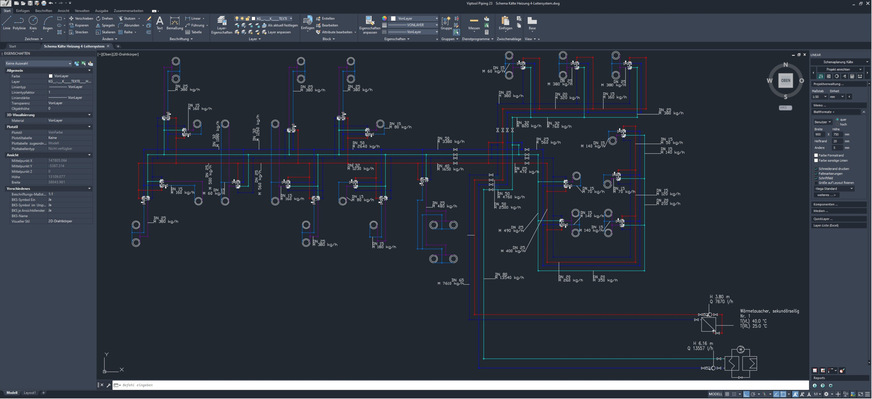872x399 pixels.
Task: Click the VonLayer white color swatch
Action: [393, 18]
